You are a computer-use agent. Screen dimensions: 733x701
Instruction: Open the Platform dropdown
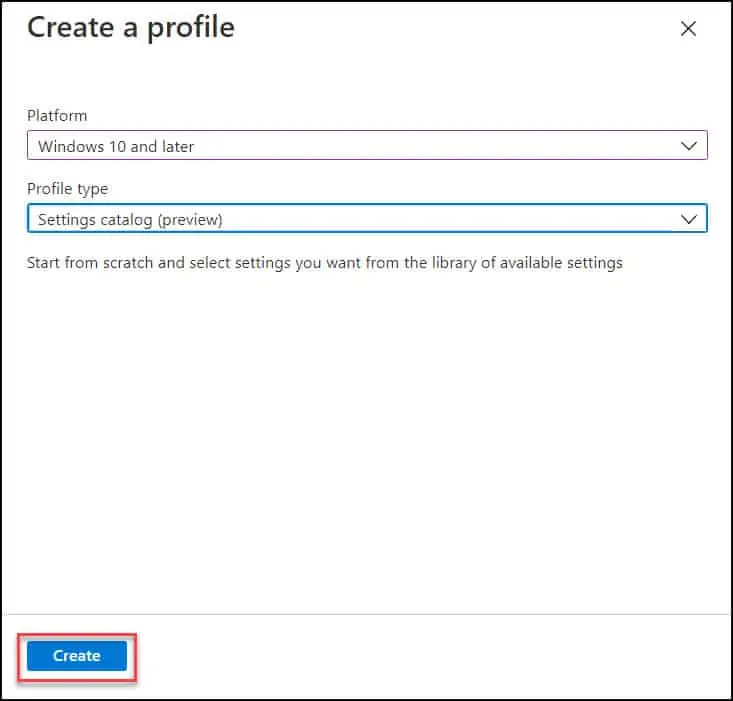367,145
